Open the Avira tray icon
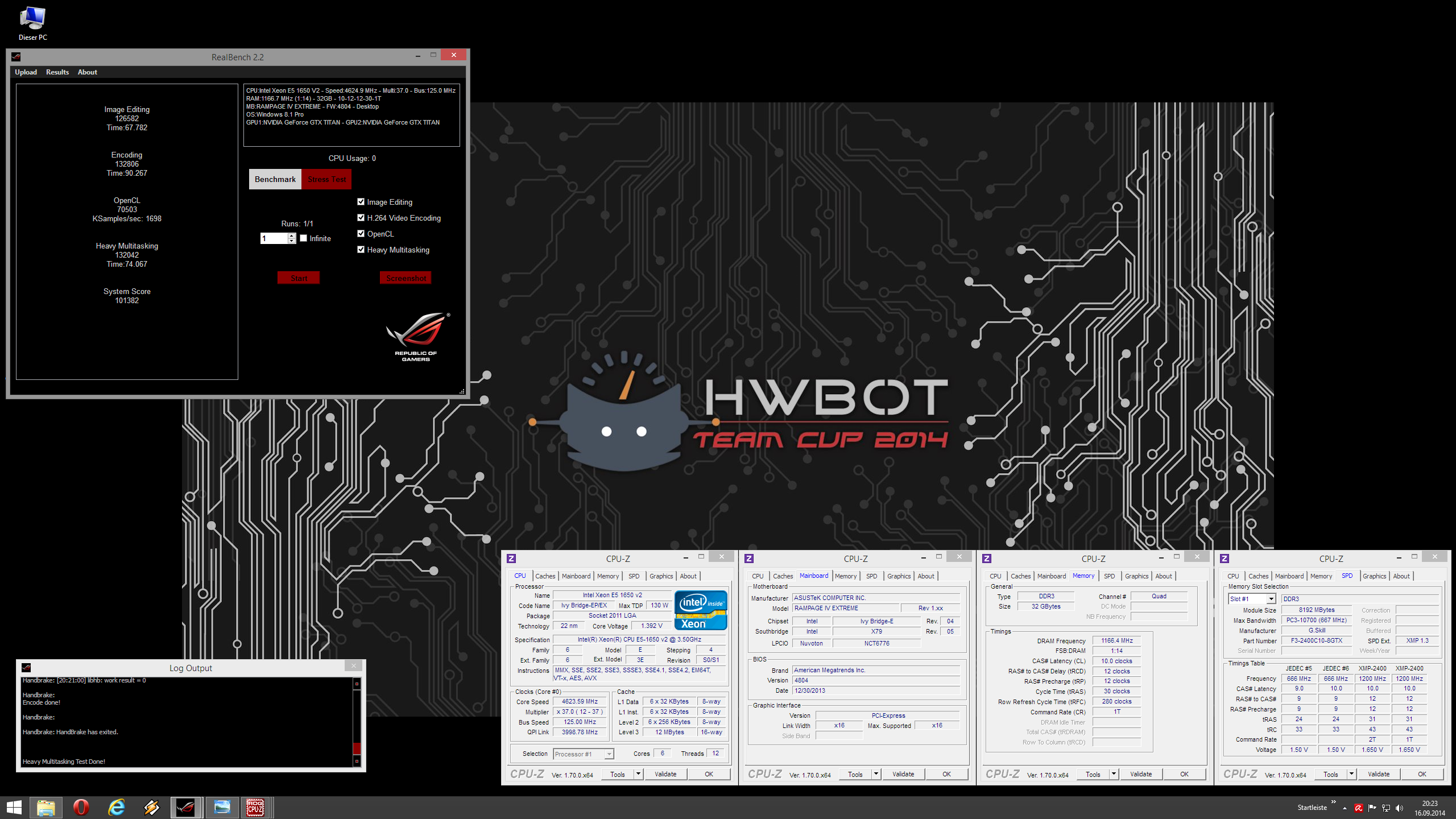 click(x=1359, y=808)
